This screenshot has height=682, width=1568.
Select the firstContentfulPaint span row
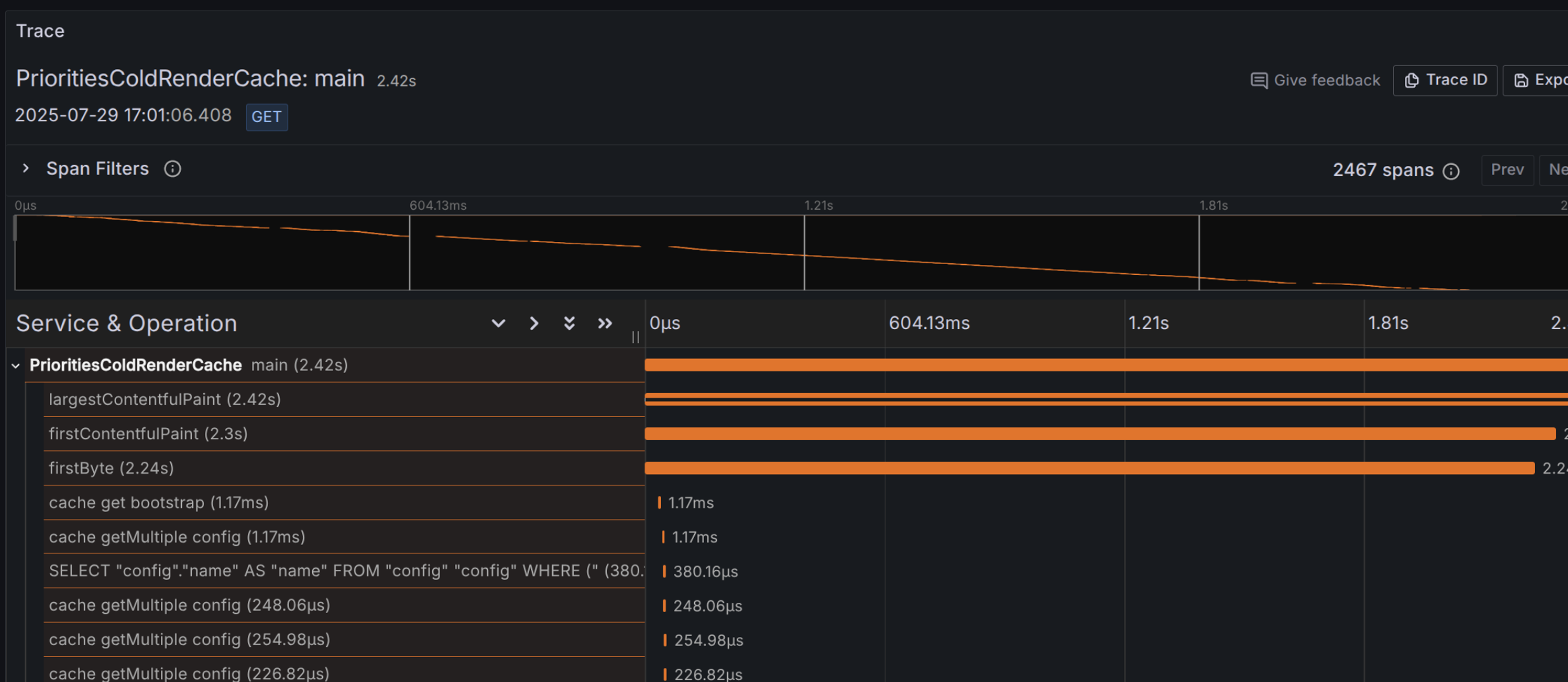[x=148, y=434]
